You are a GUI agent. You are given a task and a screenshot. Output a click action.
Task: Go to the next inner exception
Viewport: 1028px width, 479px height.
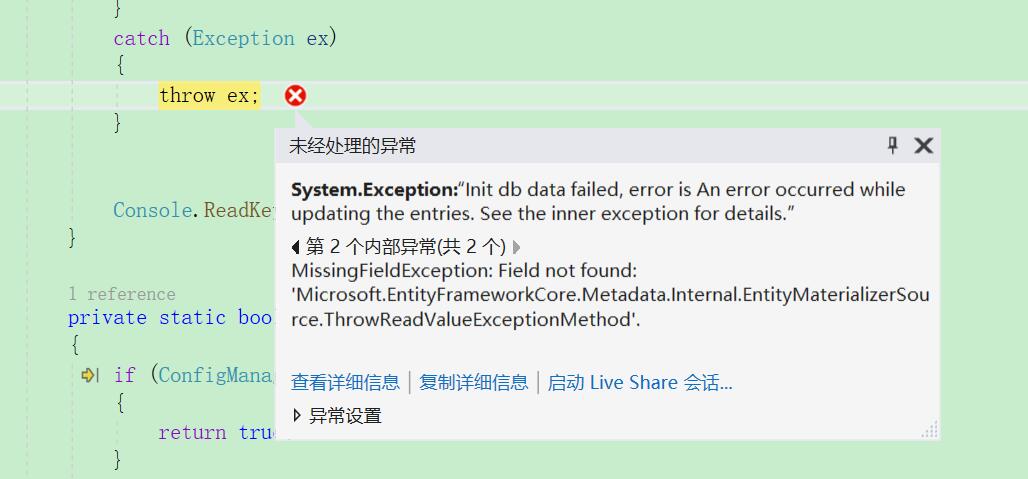click(x=516, y=247)
